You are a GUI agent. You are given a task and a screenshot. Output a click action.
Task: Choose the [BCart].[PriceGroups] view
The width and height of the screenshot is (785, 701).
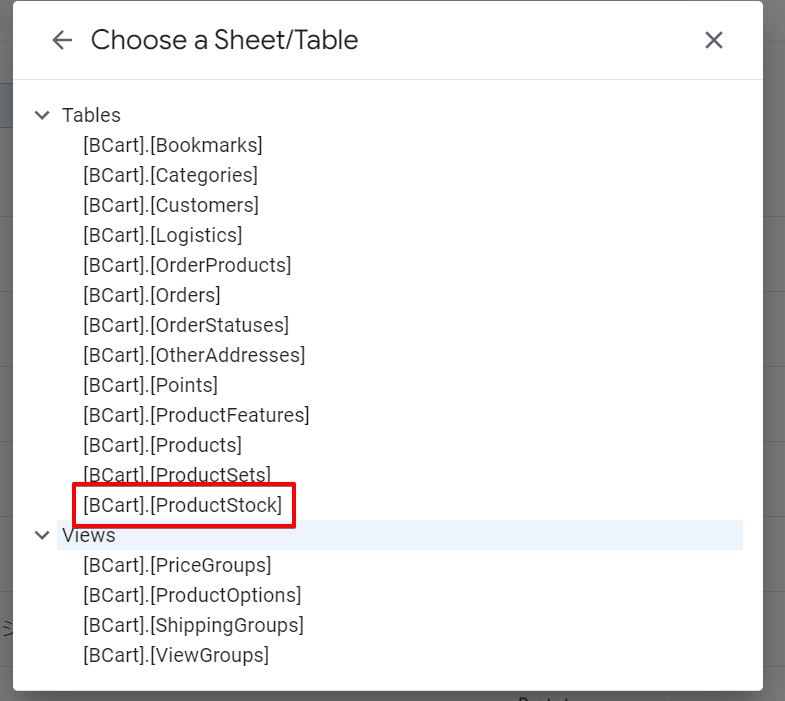pos(177,565)
